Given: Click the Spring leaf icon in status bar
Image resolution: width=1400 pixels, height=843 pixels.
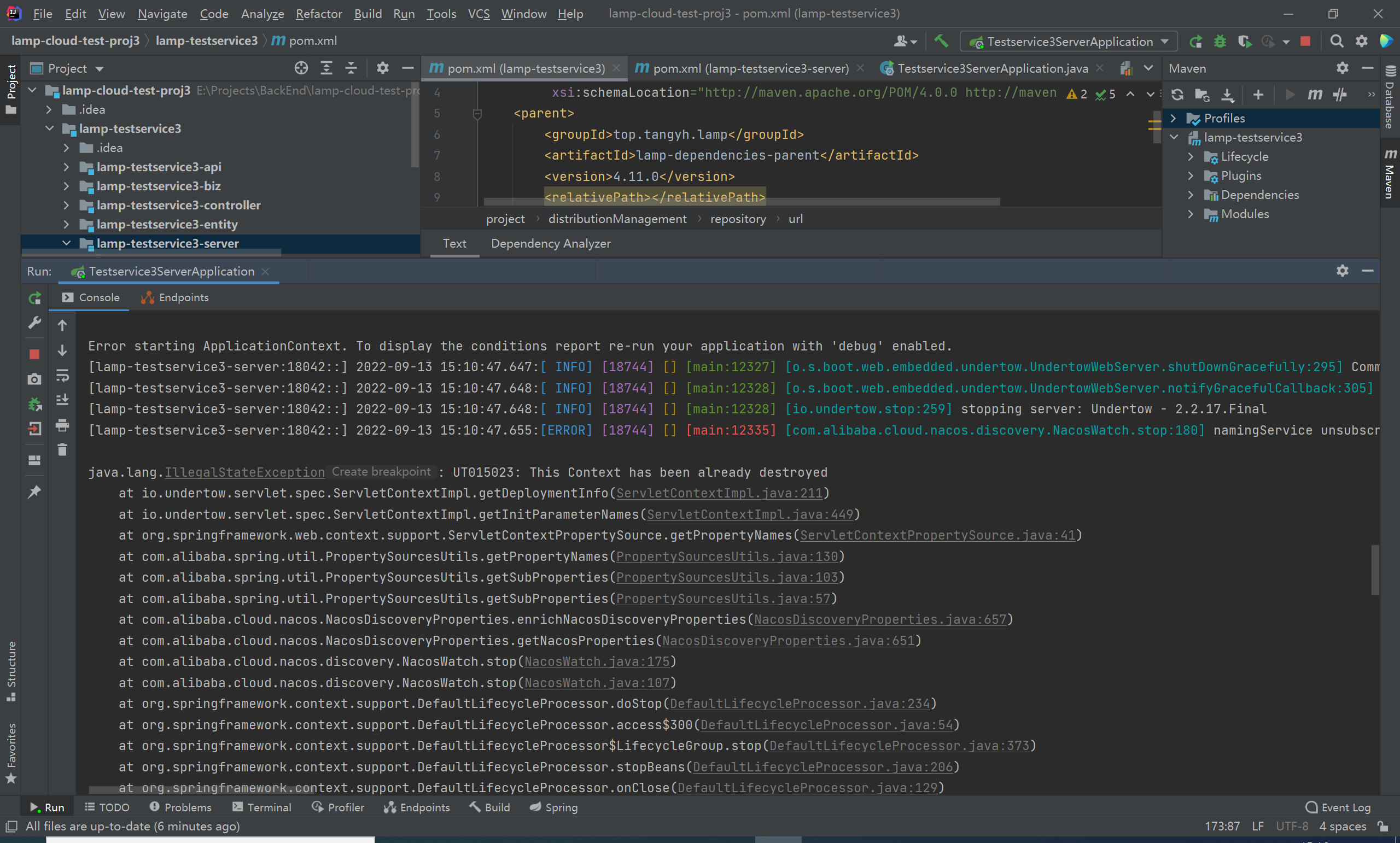Looking at the screenshot, I should click(535, 807).
